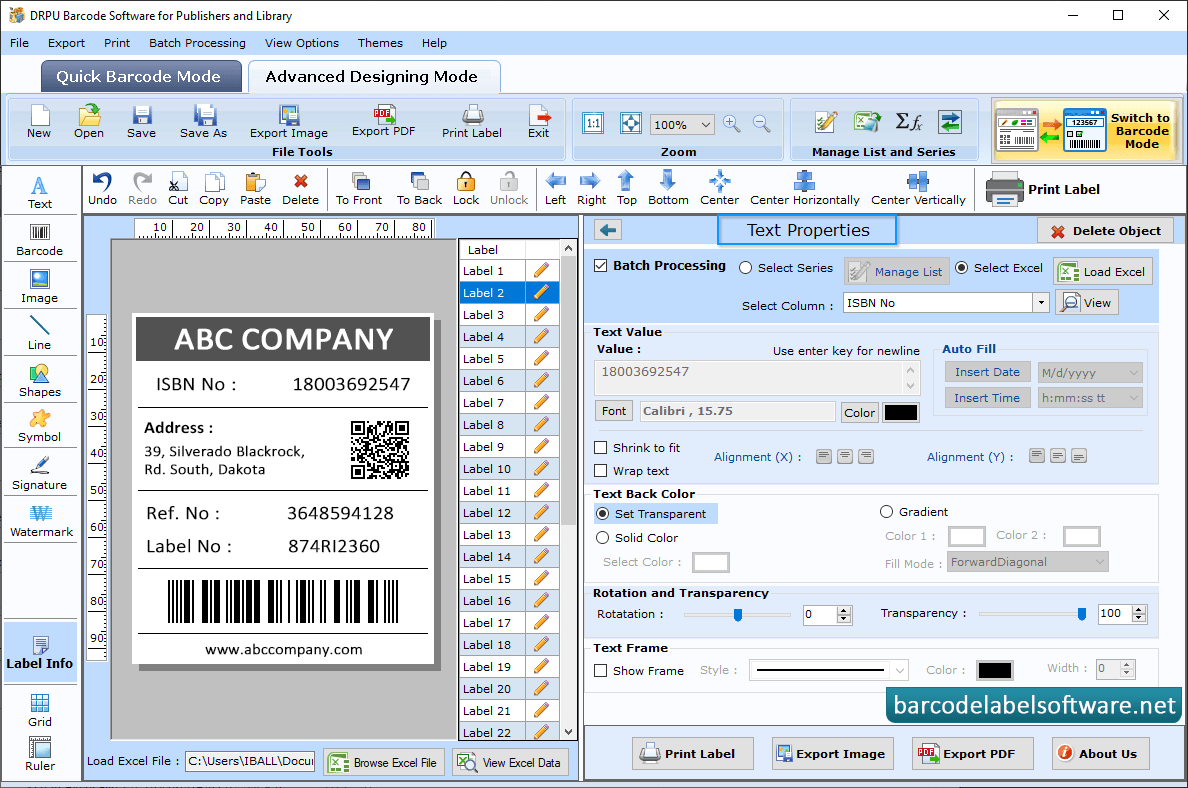Uncheck Batch Processing checkbox

(x=601, y=266)
